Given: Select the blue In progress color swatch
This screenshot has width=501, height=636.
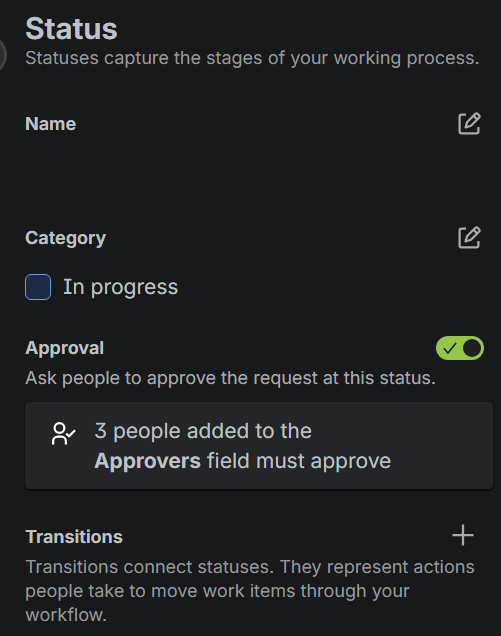Looking at the screenshot, I should (38, 287).
